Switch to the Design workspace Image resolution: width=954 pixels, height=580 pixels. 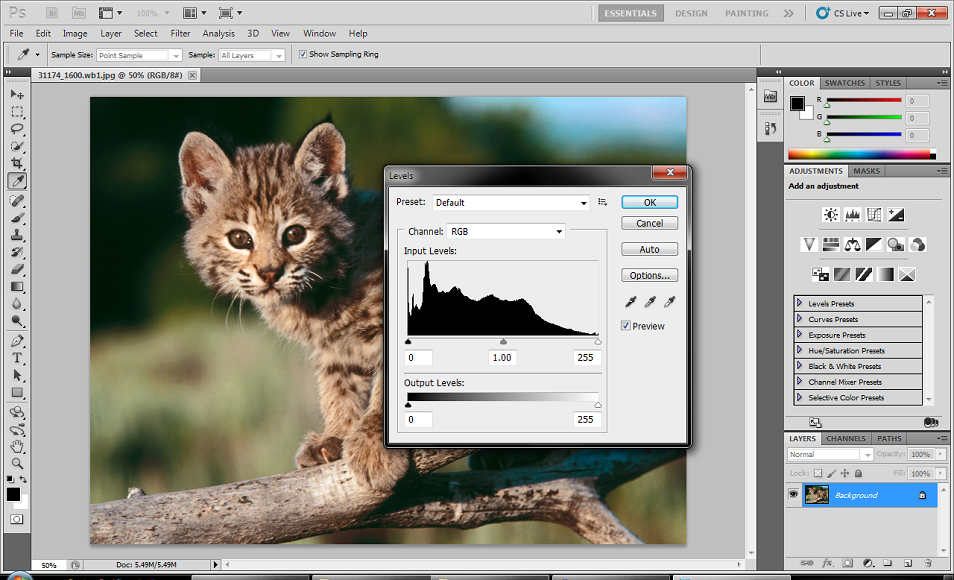pyautogui.click(x=691, y=13)
